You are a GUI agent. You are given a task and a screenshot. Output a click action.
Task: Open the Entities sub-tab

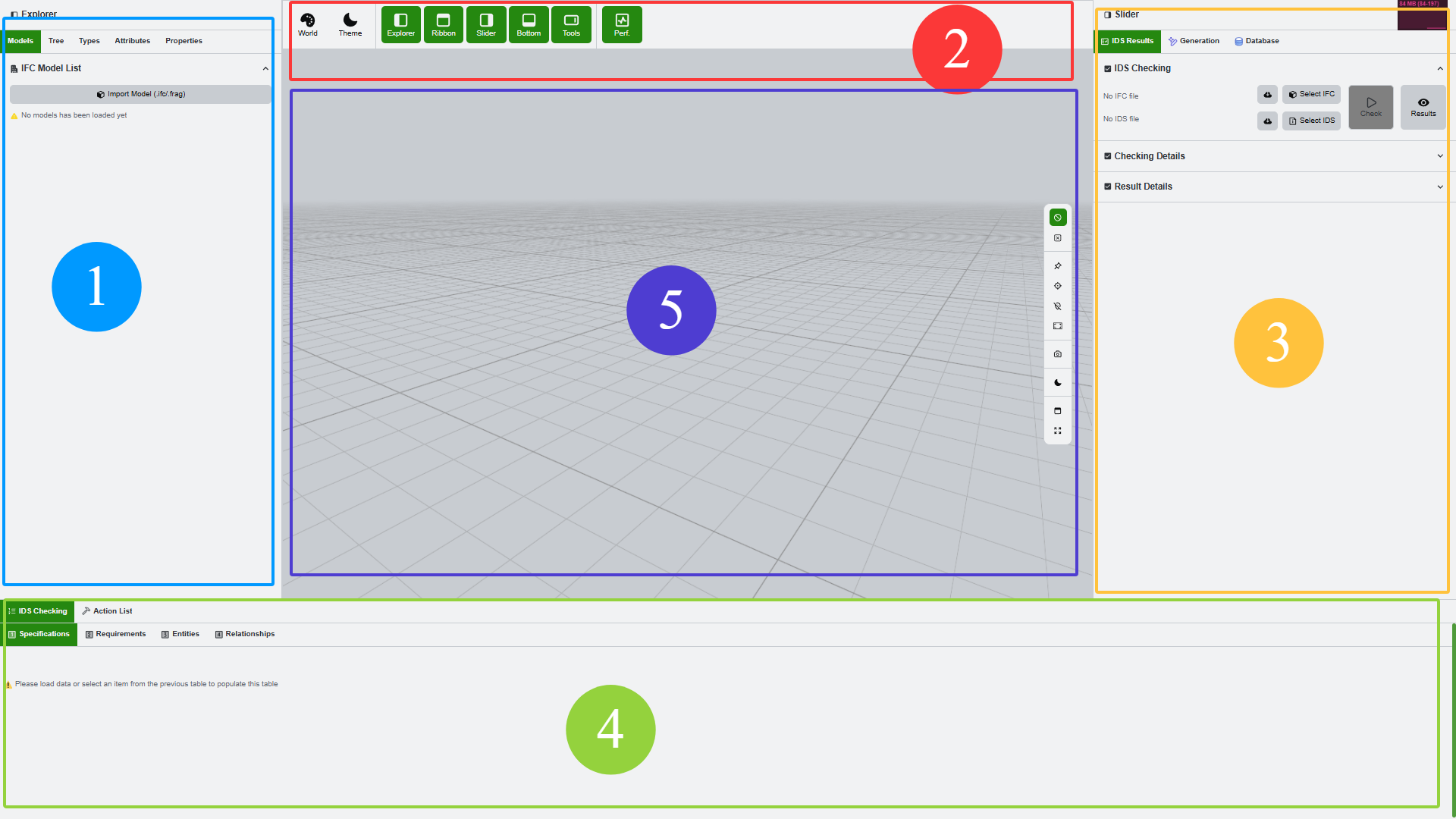pos(180,635)
